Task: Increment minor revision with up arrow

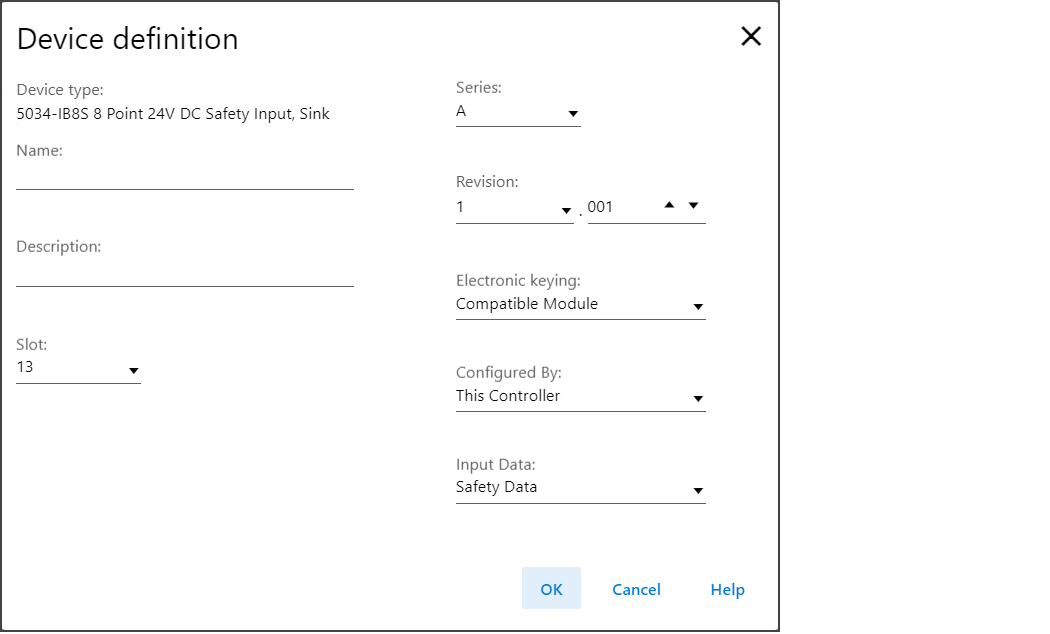Action: click(669, 205)
